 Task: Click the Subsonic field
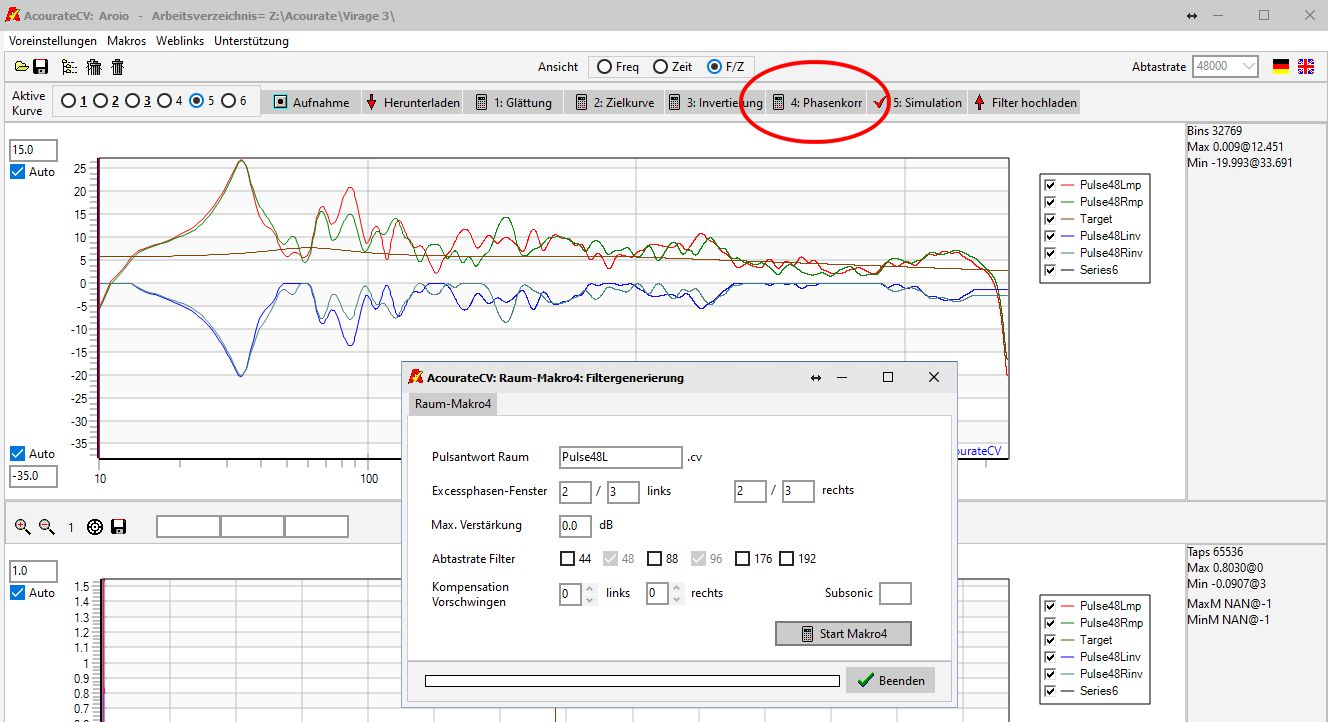(x=895, y=593)
